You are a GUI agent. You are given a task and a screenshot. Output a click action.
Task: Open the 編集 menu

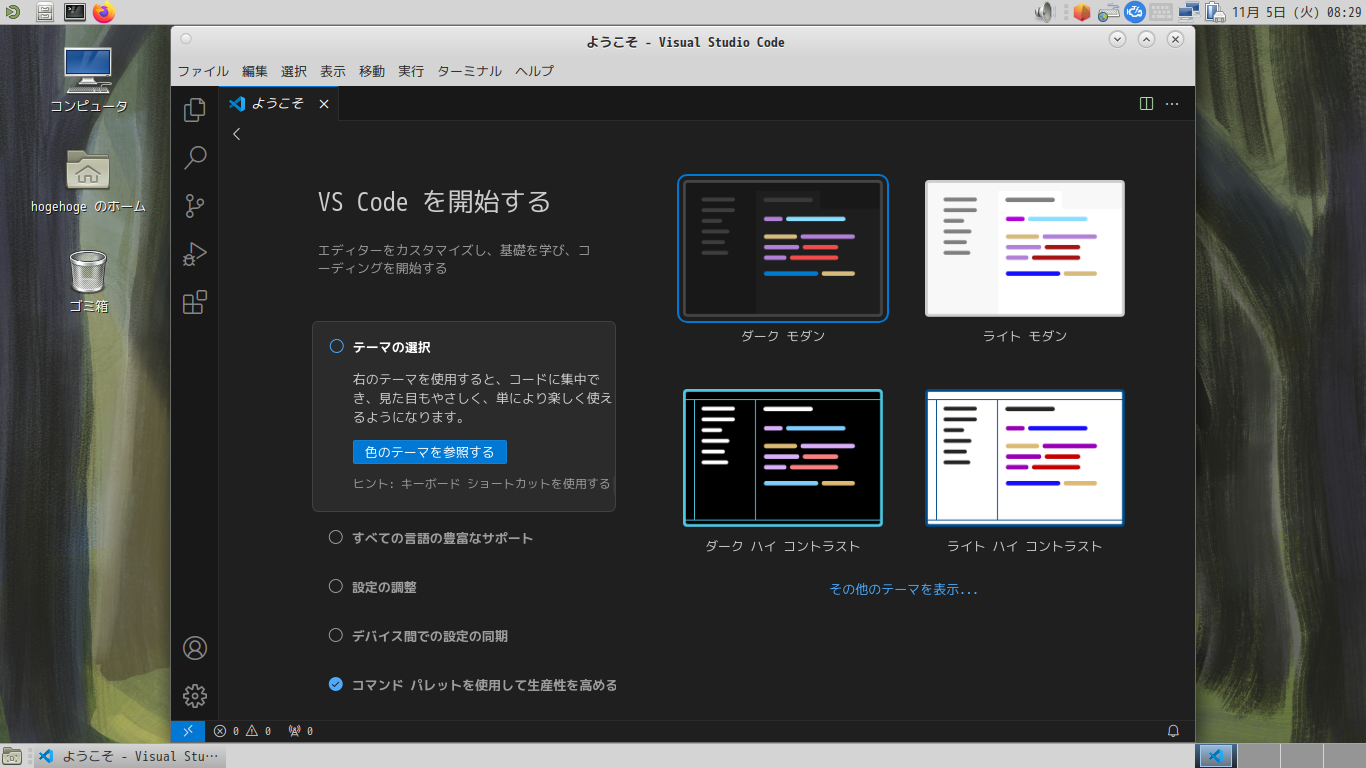[x=255, y=71]
